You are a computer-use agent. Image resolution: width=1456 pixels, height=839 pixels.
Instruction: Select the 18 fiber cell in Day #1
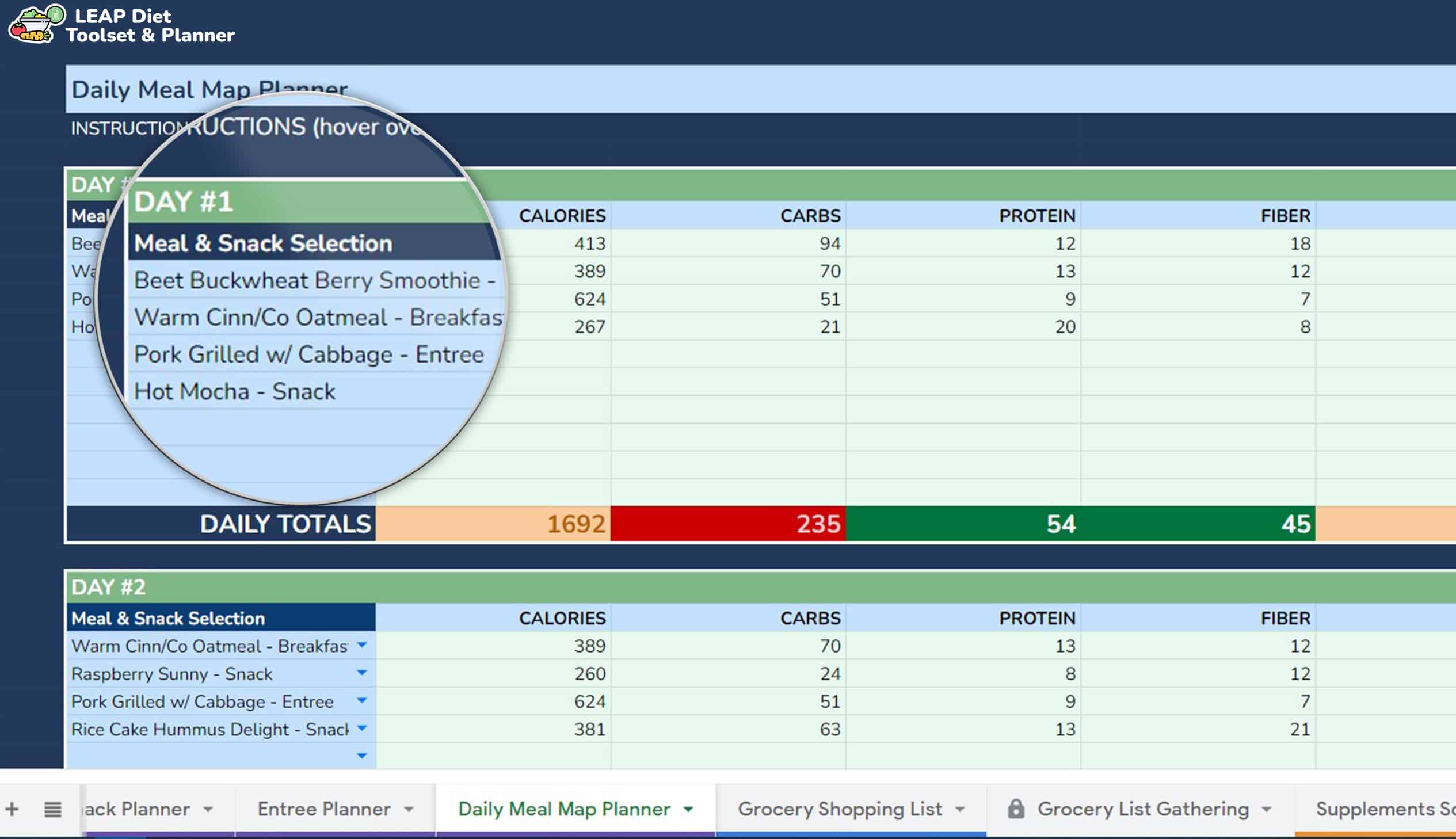pyautogui.click(x=1198, y=243)
